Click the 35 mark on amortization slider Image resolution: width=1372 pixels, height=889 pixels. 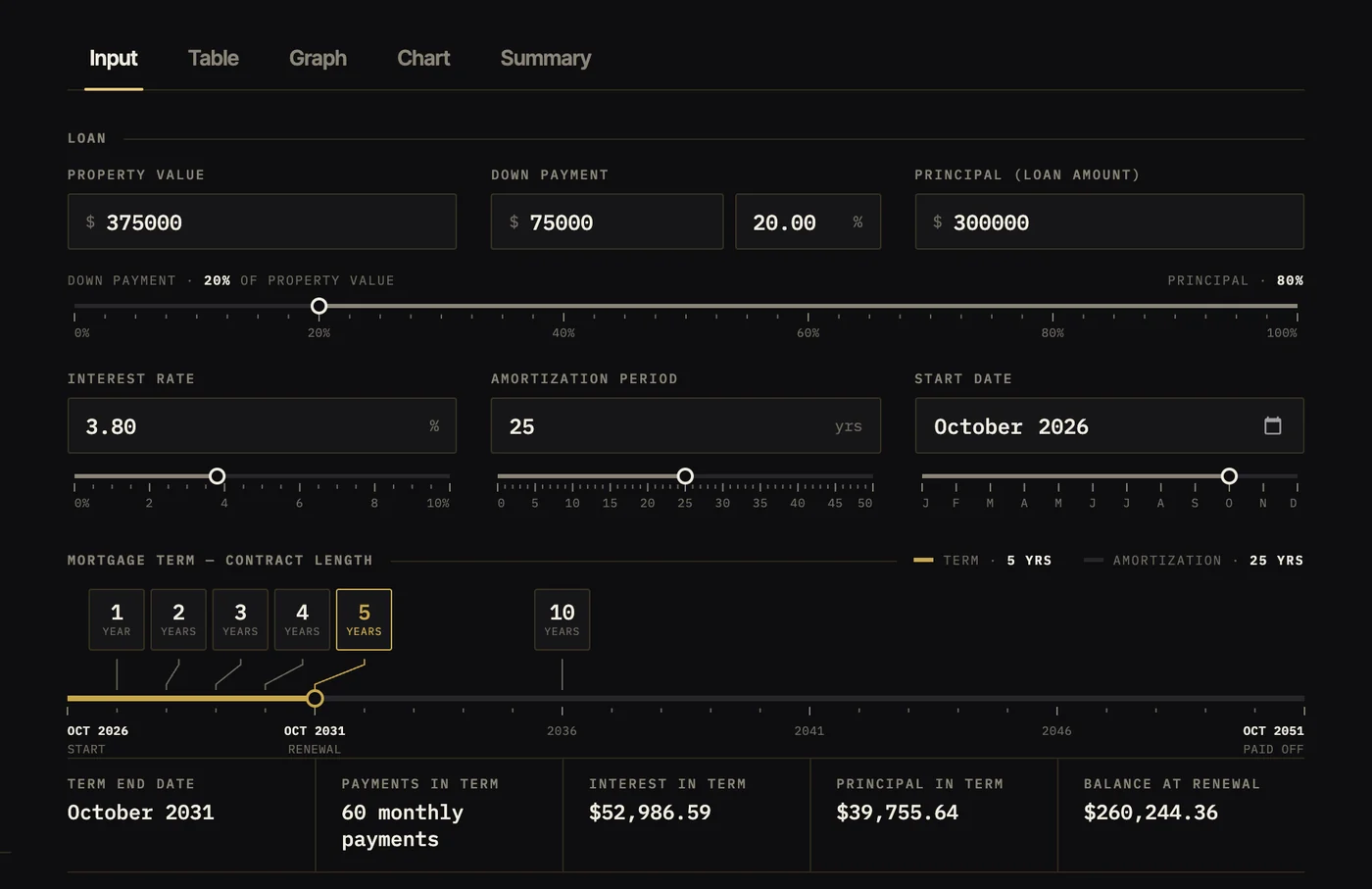(x=759, y=503)
